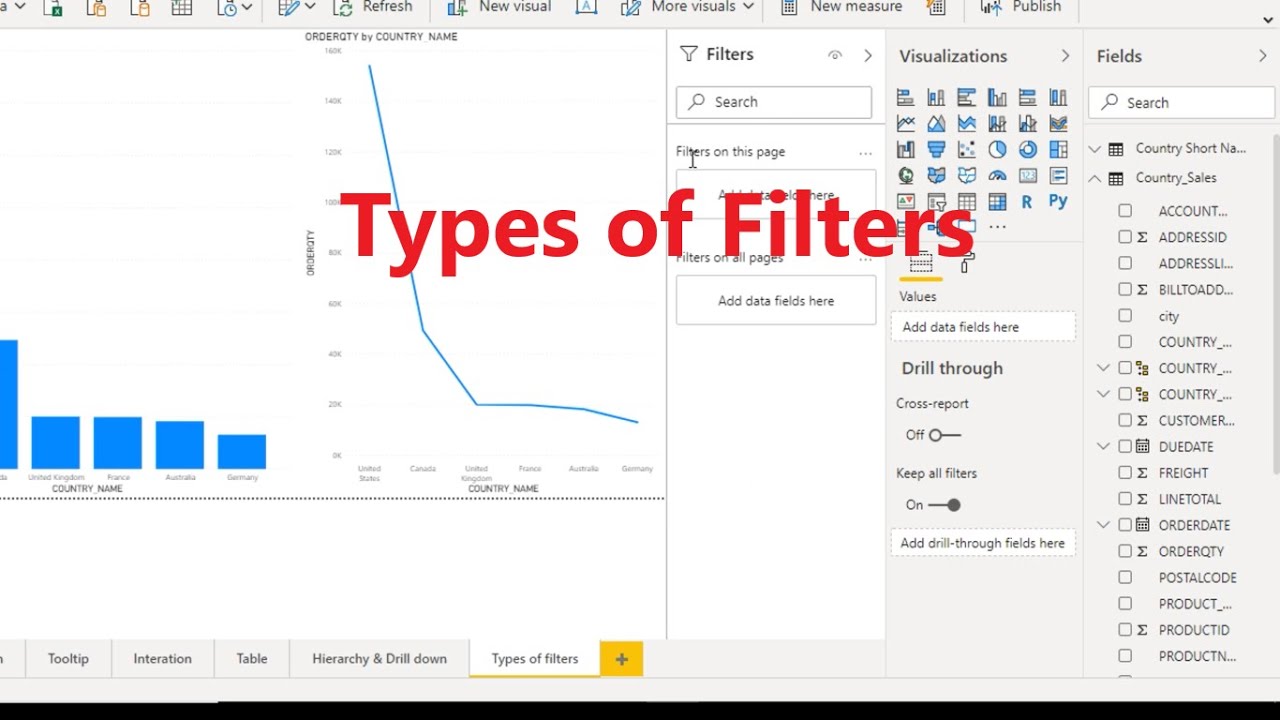The image size is (1280, 720).
Task: Turn on the Cross-report toggle
Action: [x=944, y=435]
